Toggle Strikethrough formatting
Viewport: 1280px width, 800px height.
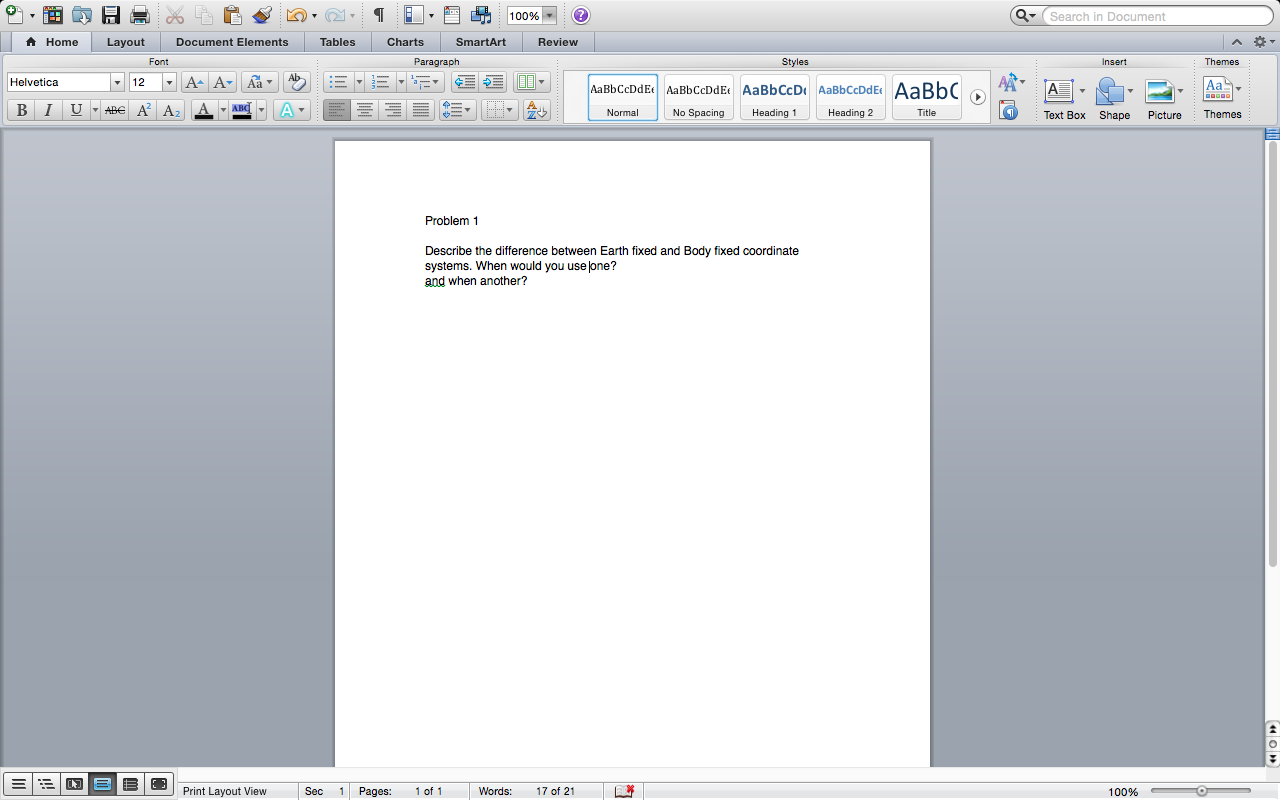click(115, 110)
